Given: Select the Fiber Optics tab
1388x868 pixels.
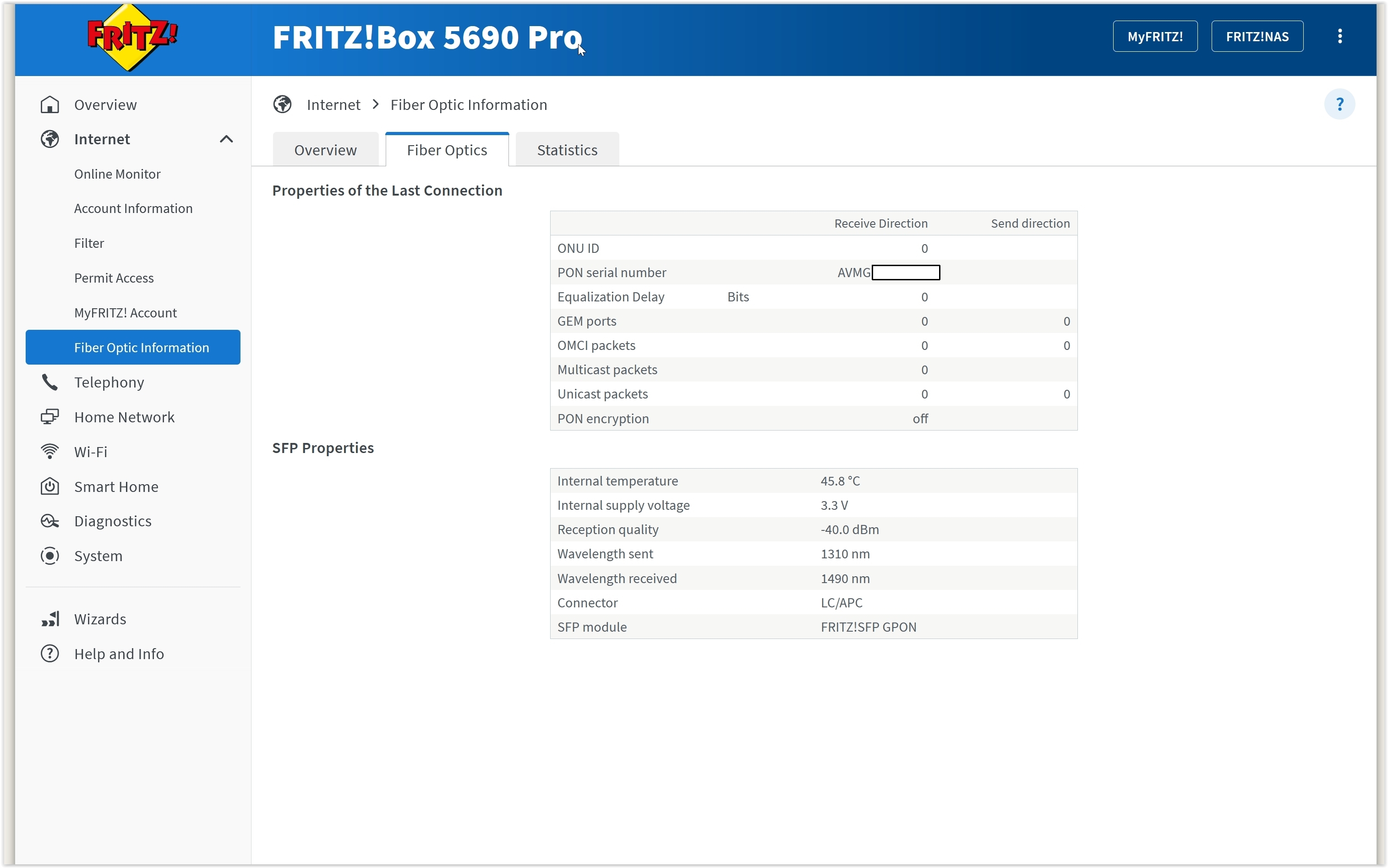Looking at the screenshot, I should click(447, 150).
